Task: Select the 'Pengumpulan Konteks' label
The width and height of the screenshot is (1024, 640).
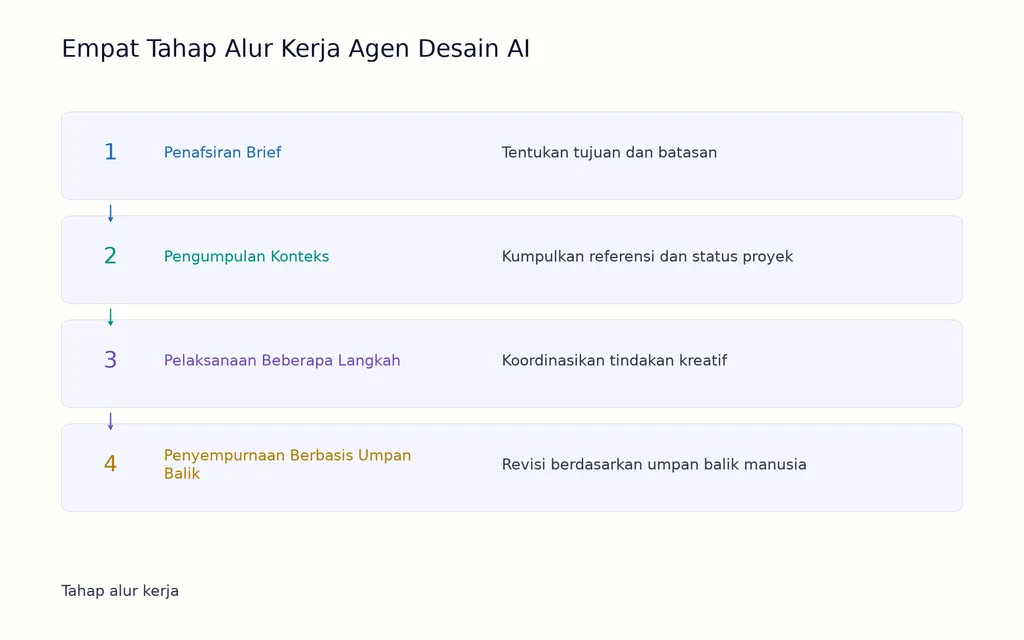Action: pos(246,257)
